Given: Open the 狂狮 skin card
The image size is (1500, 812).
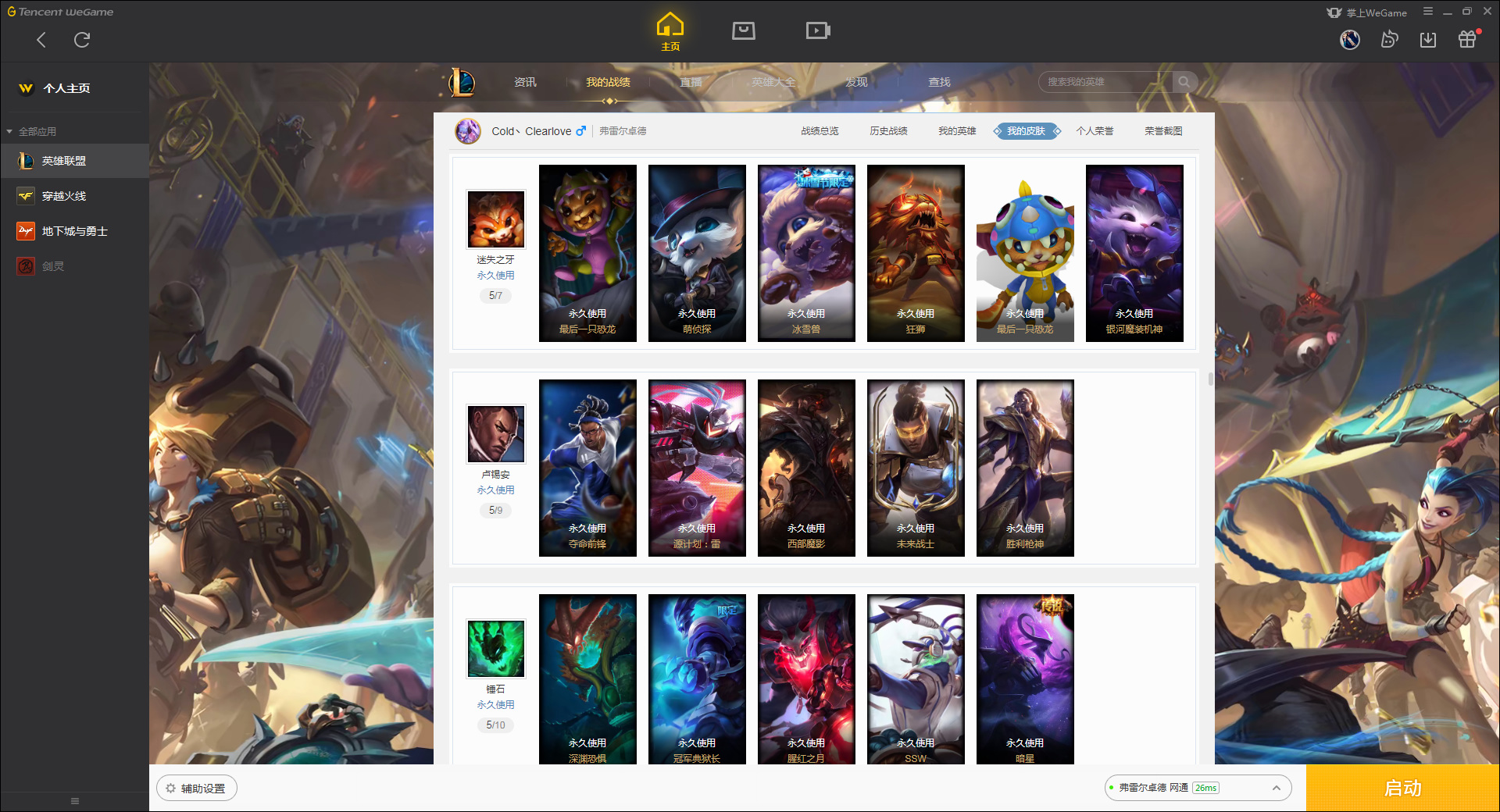Looking at the screenshot, I should (x=916, y=253).
